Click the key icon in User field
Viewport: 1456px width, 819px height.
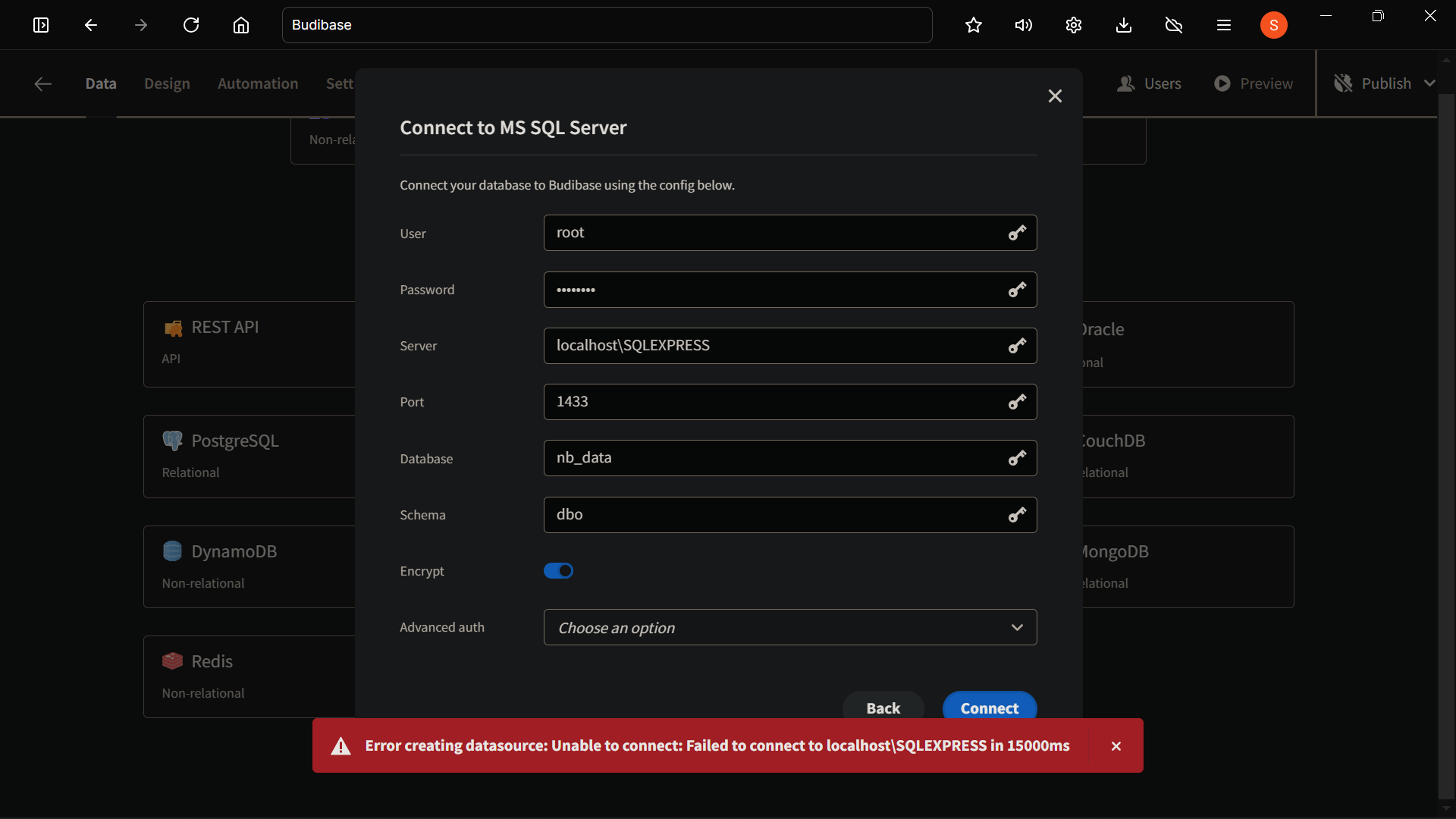click(1017, 233)
